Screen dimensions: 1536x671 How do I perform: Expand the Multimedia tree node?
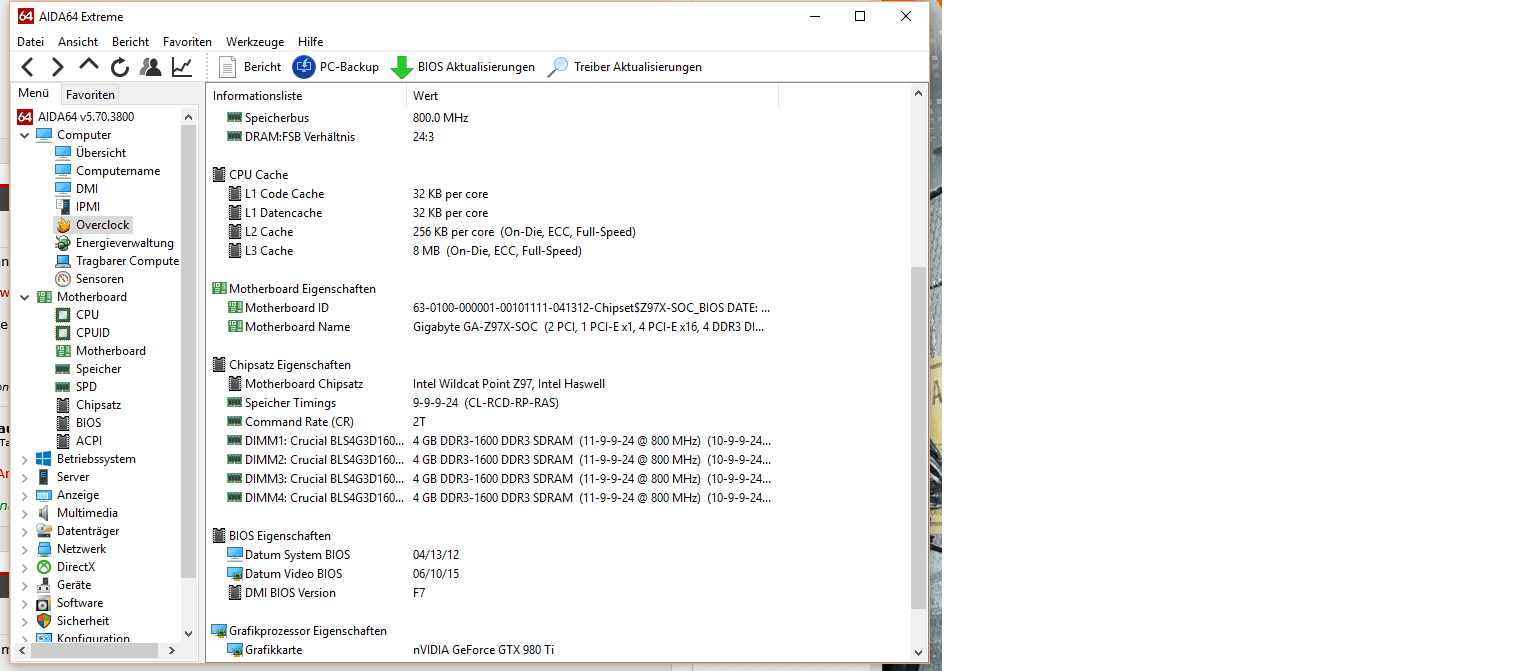25,513
